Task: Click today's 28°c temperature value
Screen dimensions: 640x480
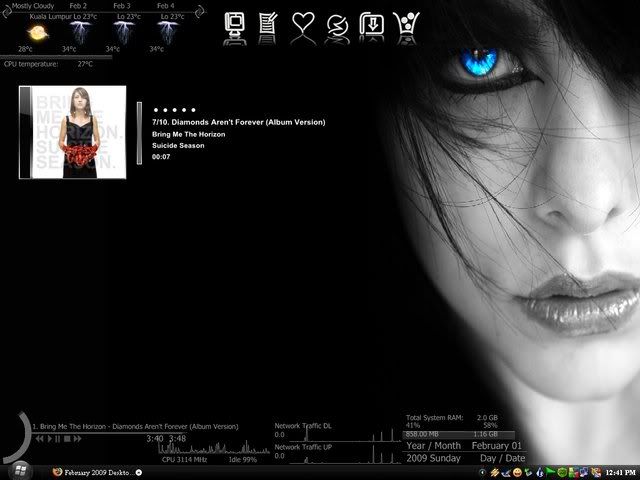Action: click(x=25, y=49)
